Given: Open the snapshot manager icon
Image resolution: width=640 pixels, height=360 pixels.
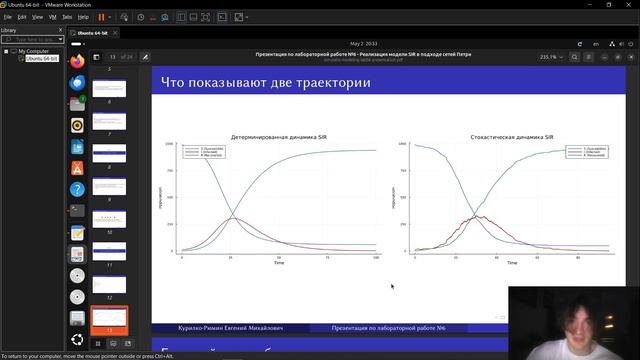Looking at the screenshot, I should tap(164, 17).
